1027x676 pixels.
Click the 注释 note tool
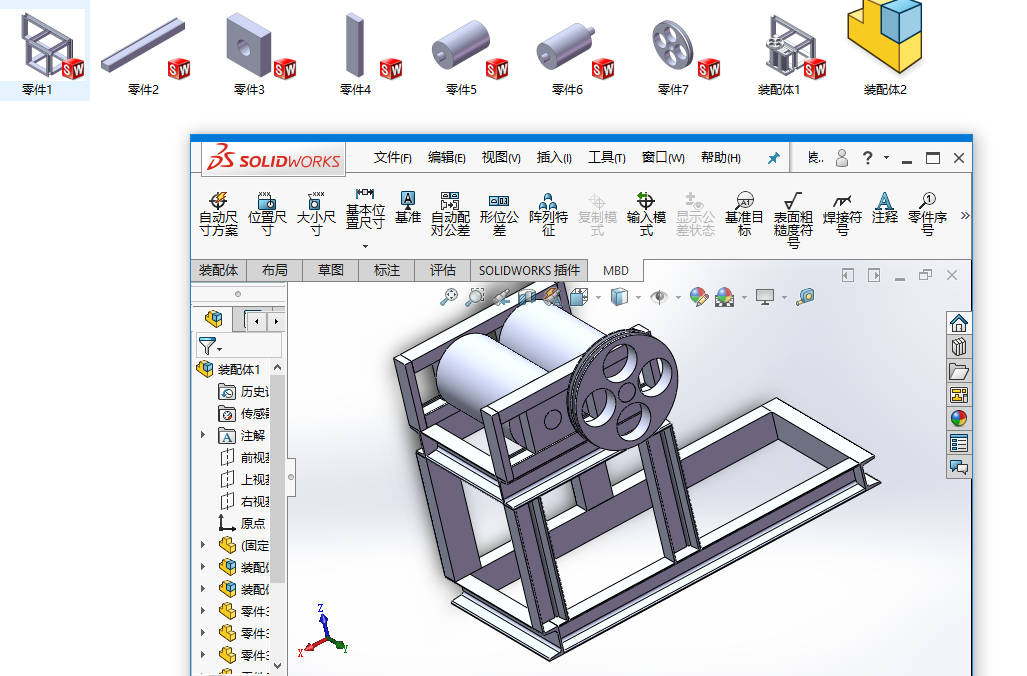point(884,208)
